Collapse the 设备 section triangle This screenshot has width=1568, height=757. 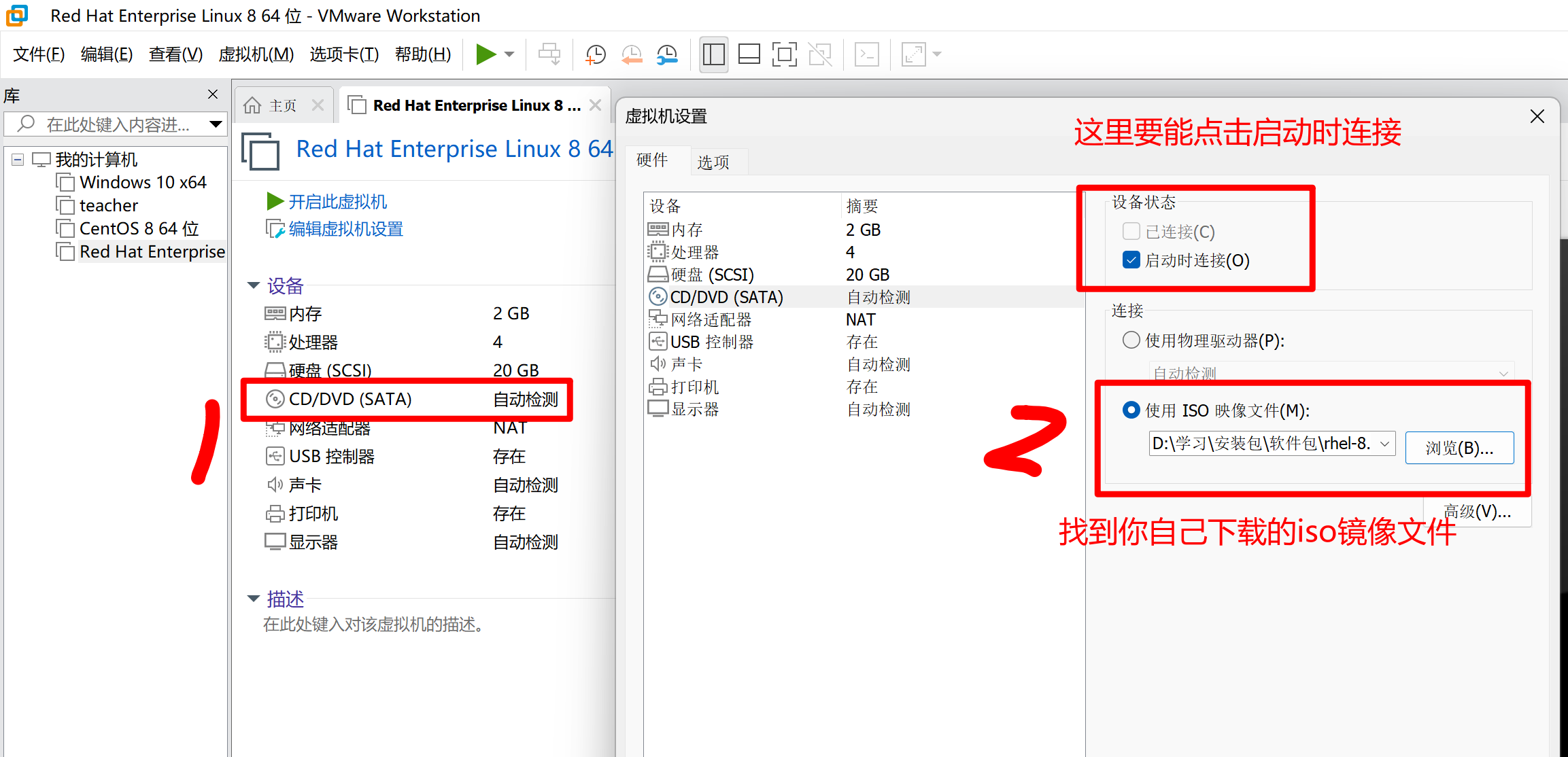254,285
